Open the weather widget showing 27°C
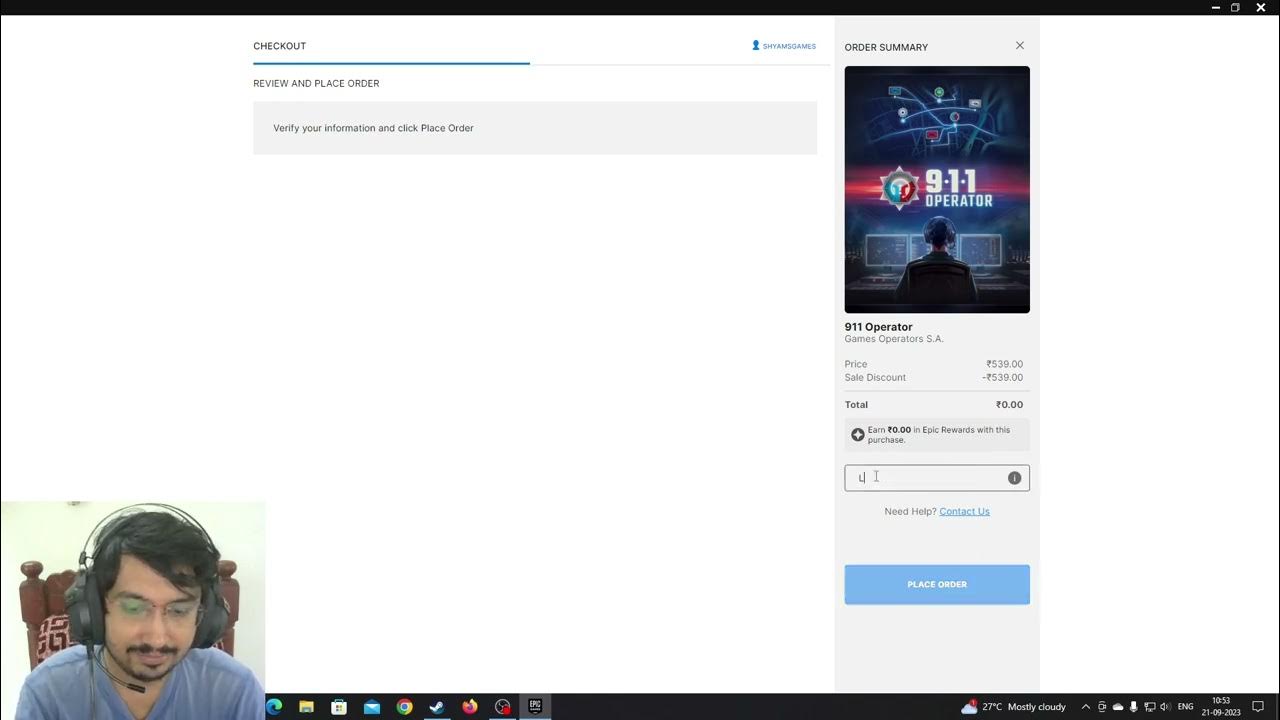The width and height of the screenshot is (1280, 720). (x=1013, y=707)
